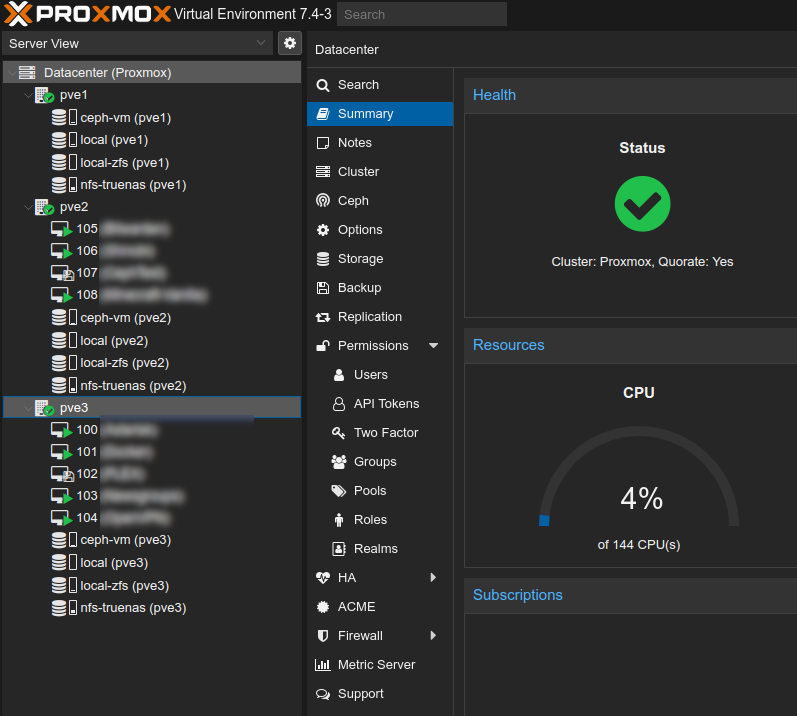Collapse the pve3 node tree
Viewport: 797px width, 716px height.
28,408
